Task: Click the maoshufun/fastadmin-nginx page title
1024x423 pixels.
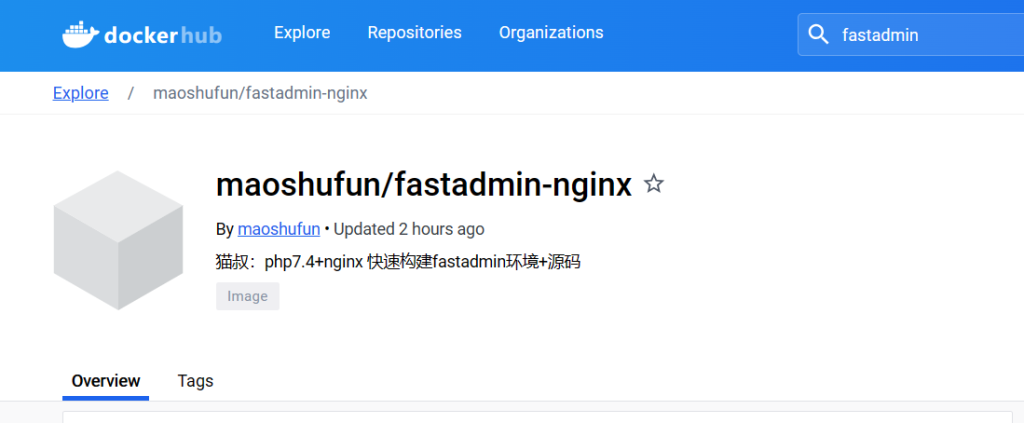Action: 424,185
